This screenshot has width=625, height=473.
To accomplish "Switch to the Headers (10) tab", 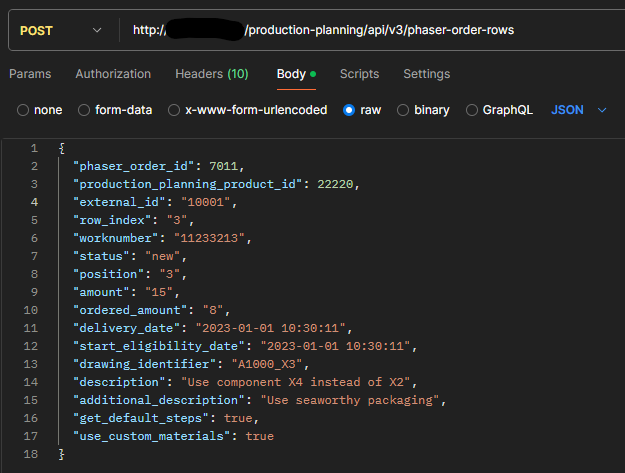I will pyautogui.click(x=212, y=74).
